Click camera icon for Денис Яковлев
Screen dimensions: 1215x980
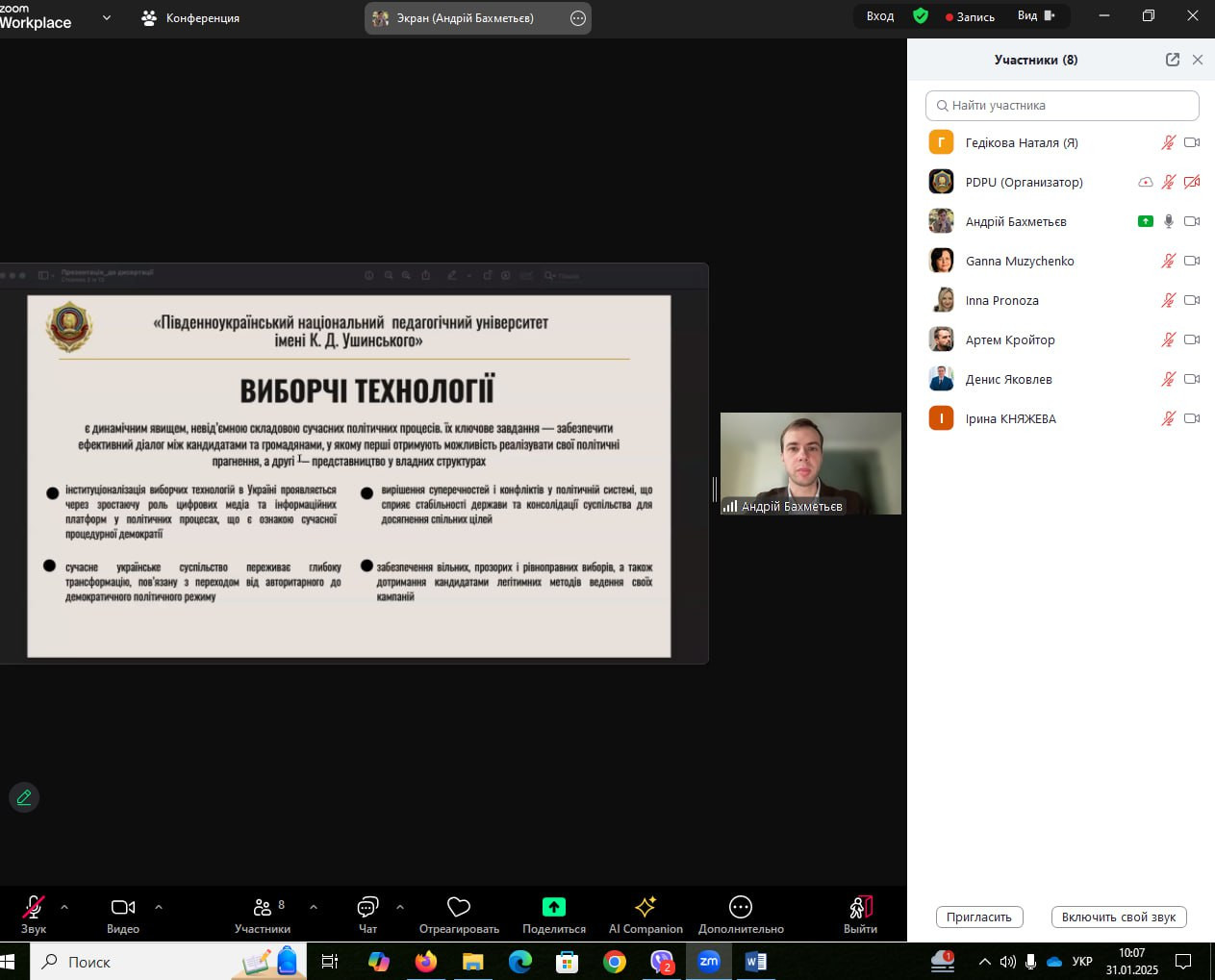(x=1192, y=379)
